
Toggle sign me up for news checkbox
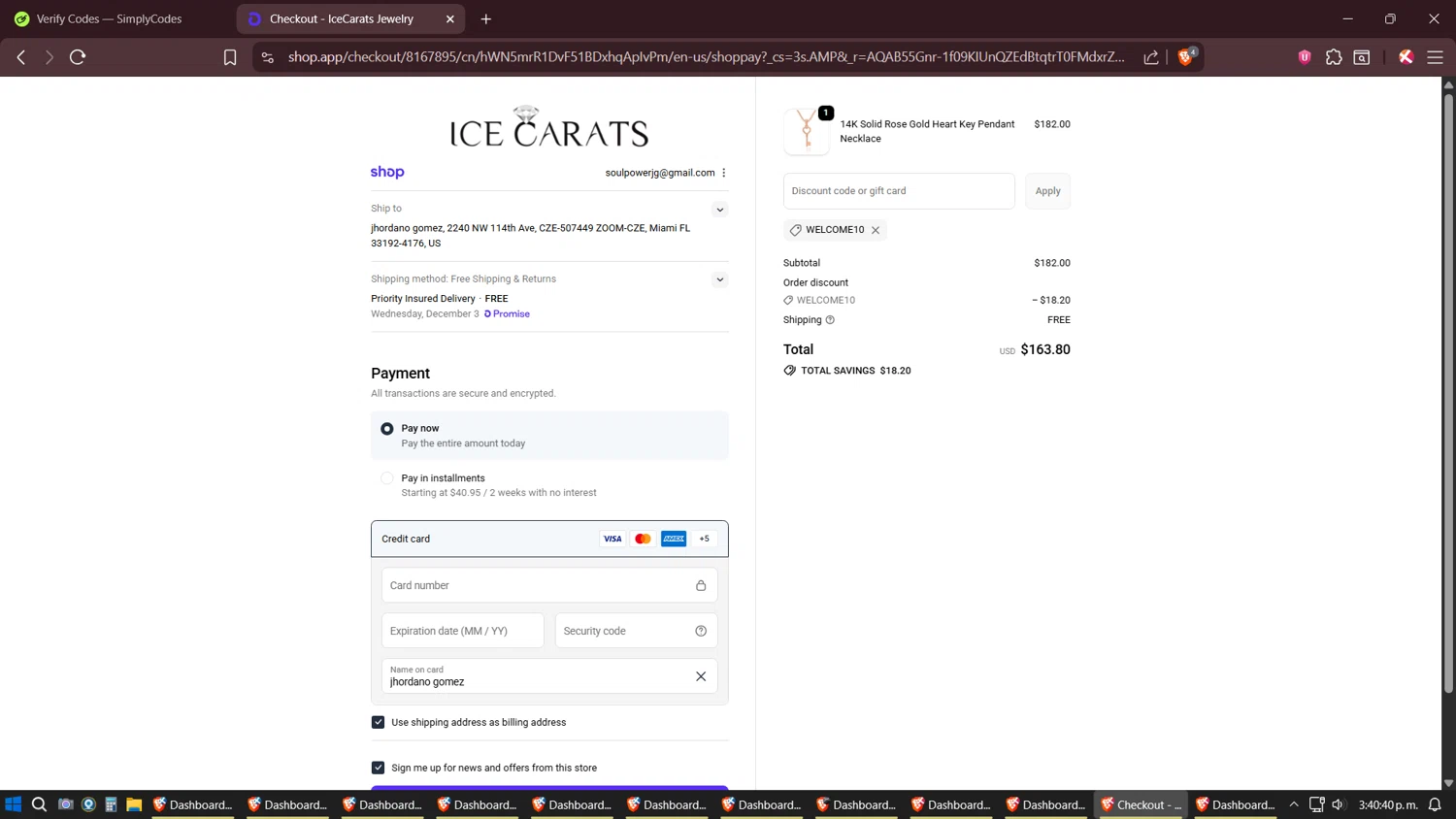click(379, 768)
